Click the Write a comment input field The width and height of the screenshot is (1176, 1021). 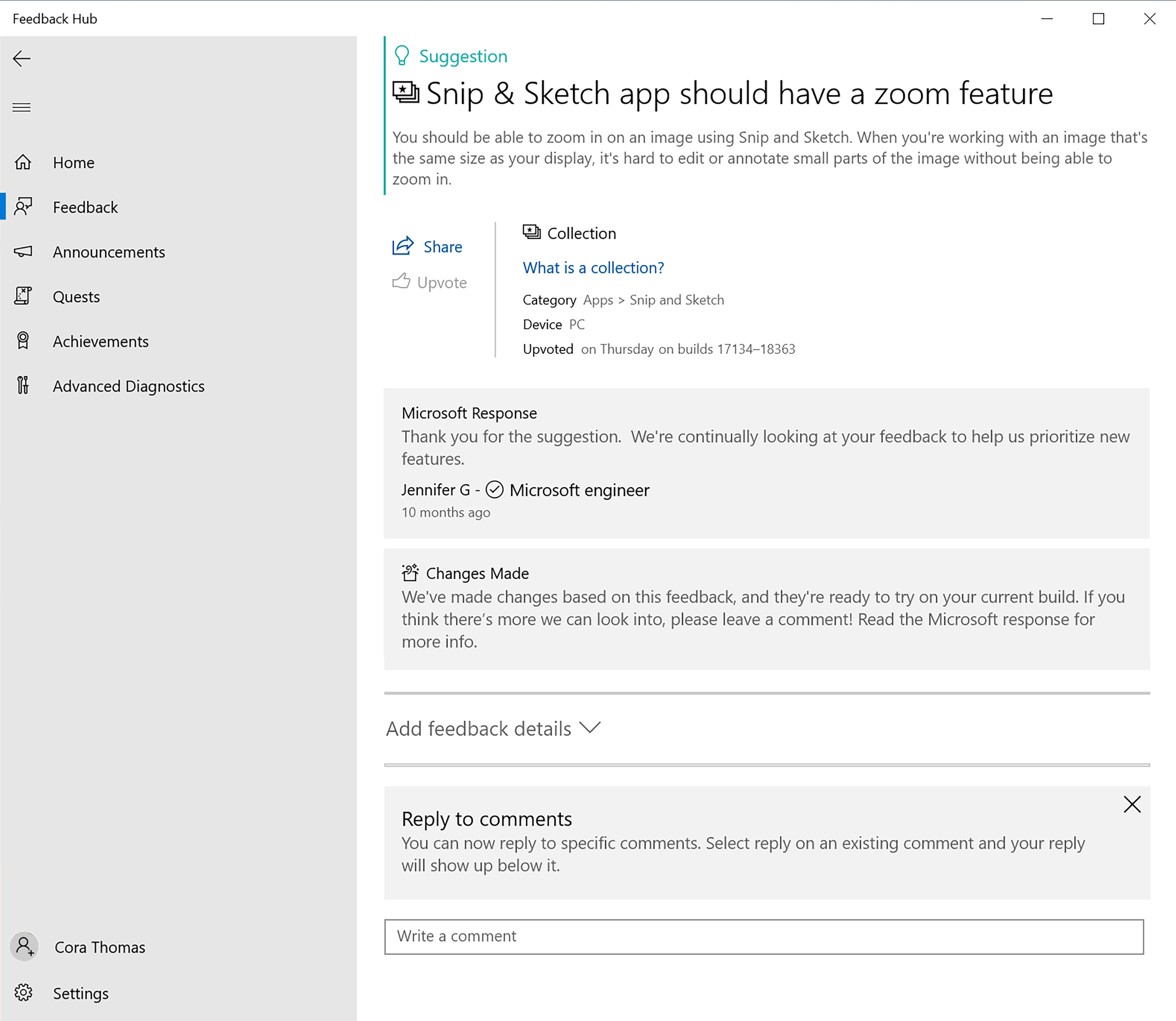[764, 936]
